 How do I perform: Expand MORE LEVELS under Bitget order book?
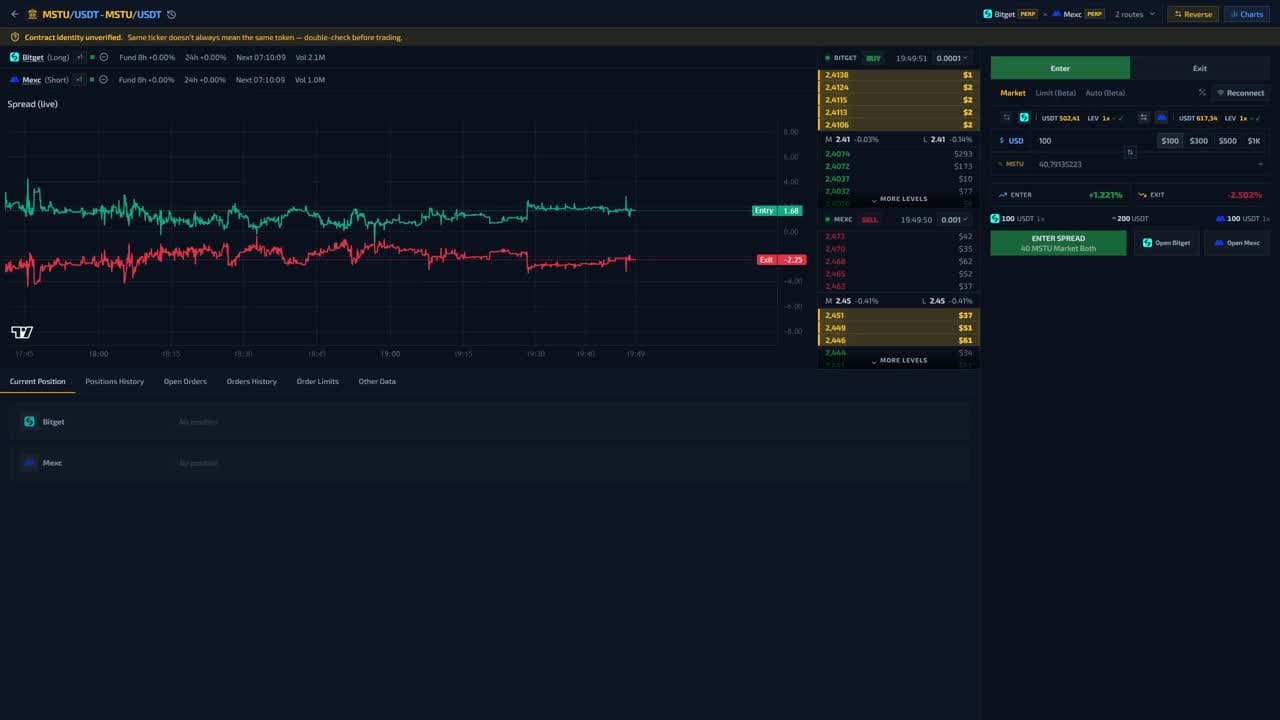point(899,199)
